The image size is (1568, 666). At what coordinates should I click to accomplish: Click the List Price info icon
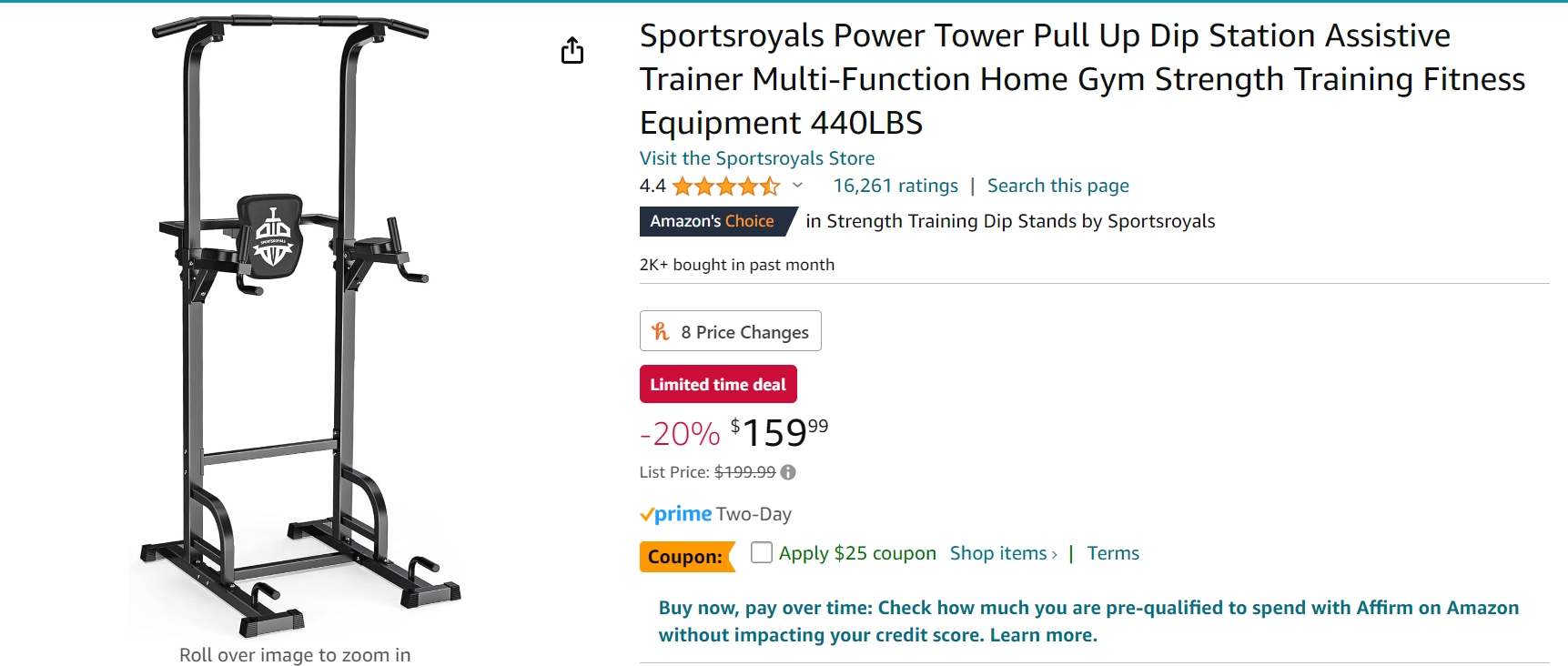click(x=788, y=472)
